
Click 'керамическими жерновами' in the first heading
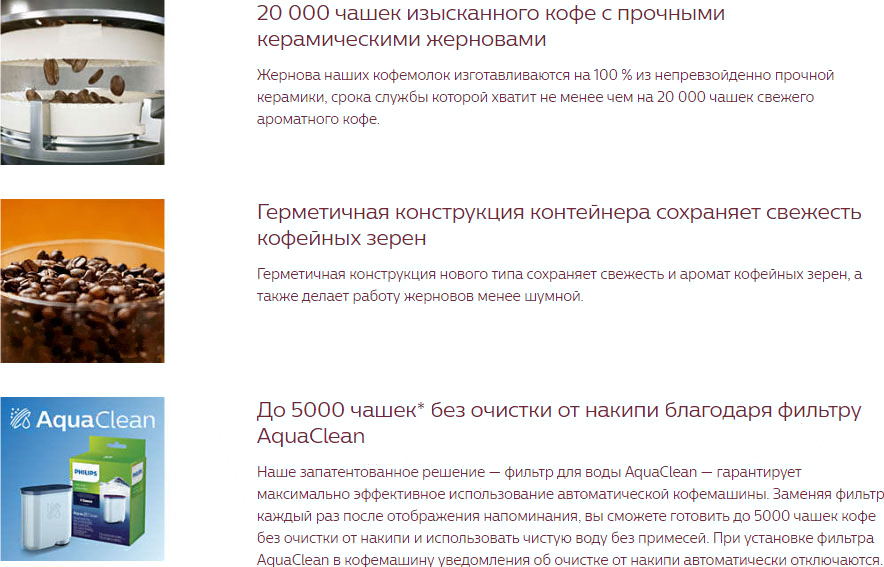point(402,40)
